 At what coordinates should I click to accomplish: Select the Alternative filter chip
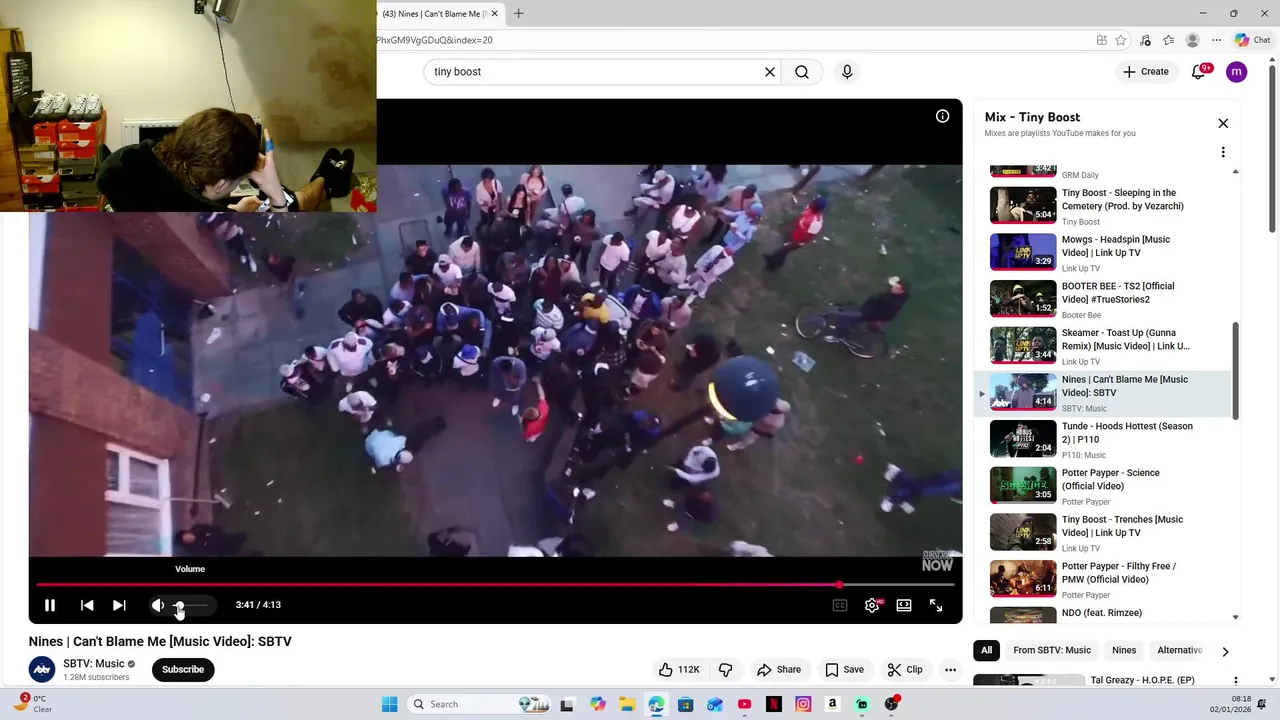(1180, 650)
